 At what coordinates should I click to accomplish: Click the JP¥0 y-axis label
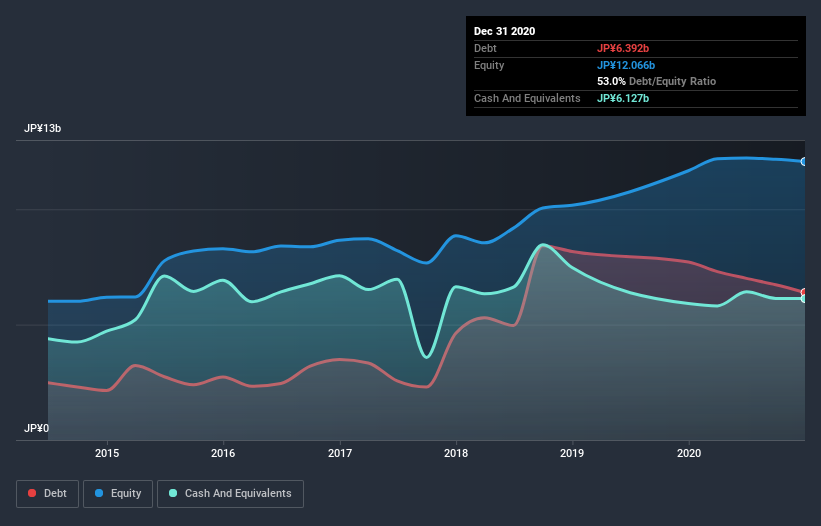[x=36, y=429]
